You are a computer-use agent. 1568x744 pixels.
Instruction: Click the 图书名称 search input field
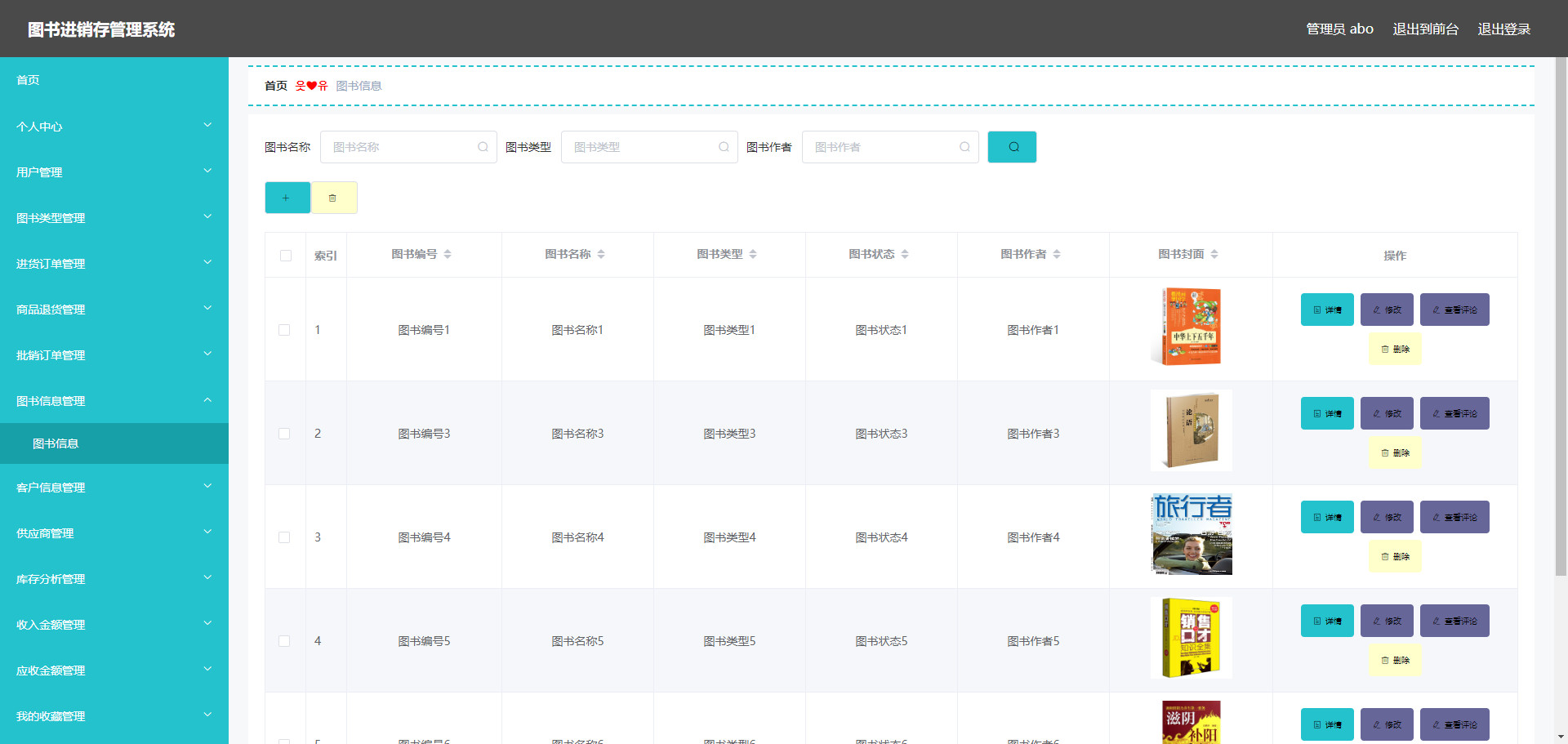pyautogui.click(x=408, y=147)
